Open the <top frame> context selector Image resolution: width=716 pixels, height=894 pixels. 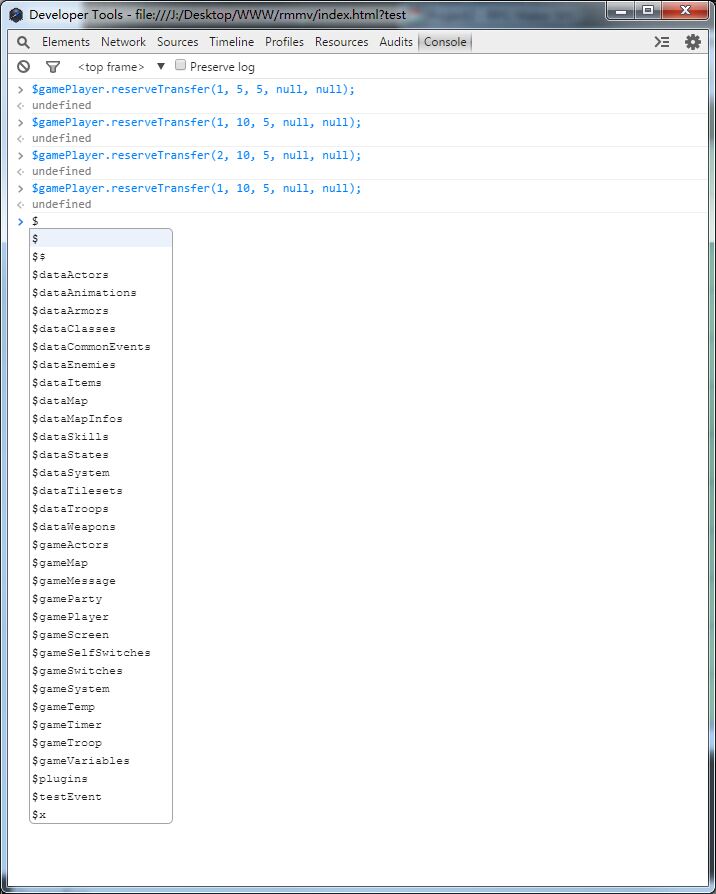point(111,67)
